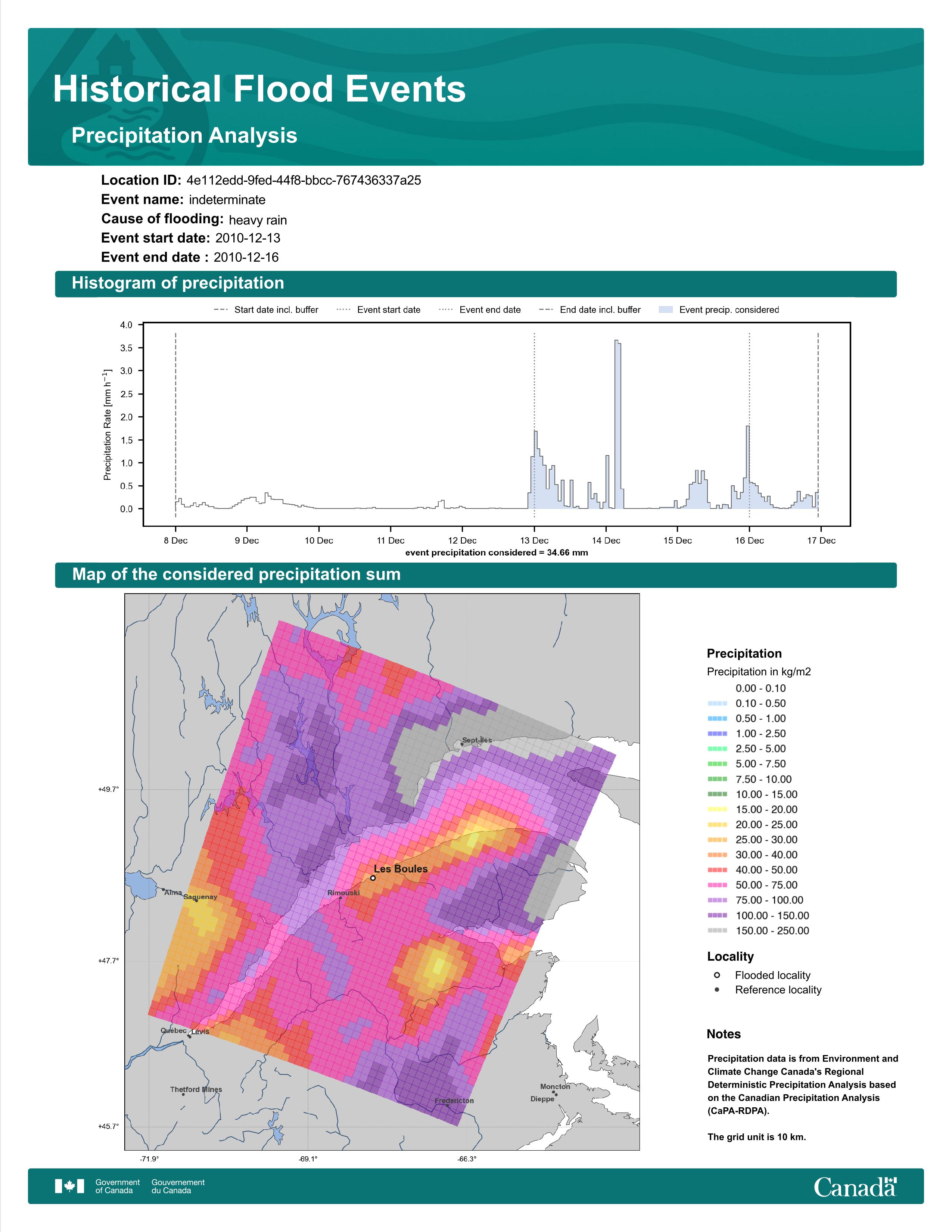This screenshot has width=952, height=1232.
Task: Click the 17 Dec axis label
Action: click(821, 541)
